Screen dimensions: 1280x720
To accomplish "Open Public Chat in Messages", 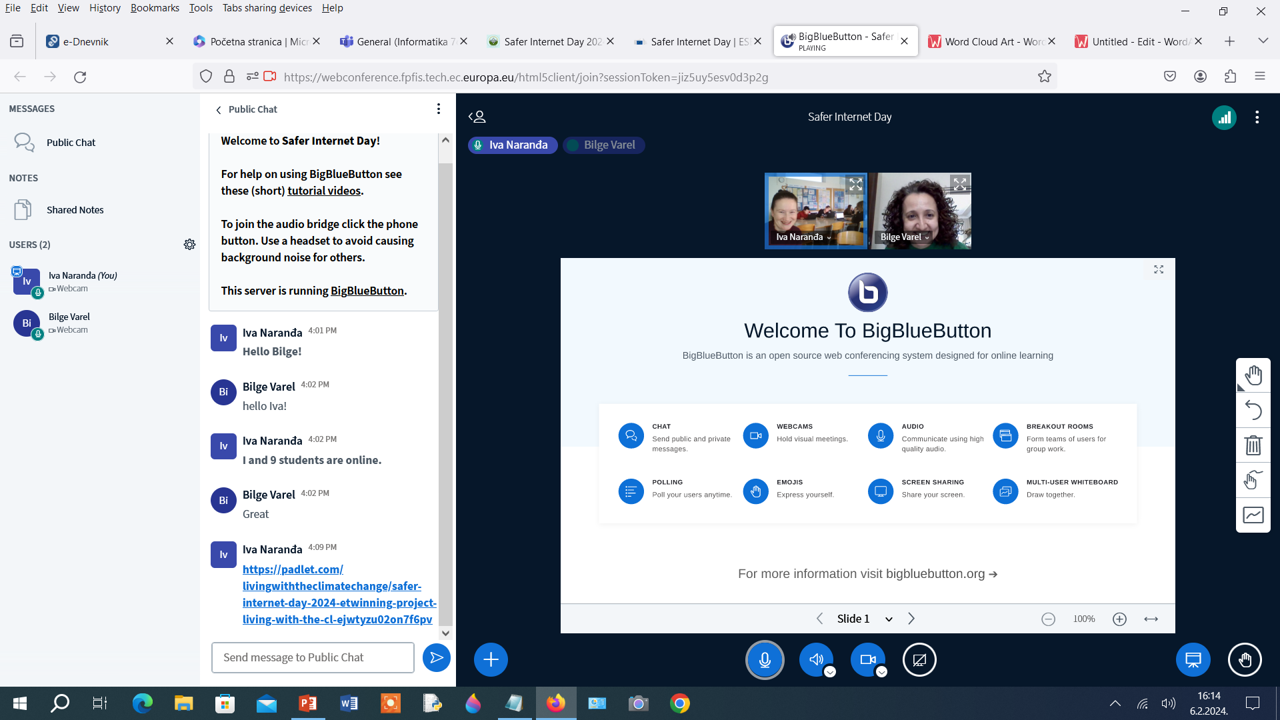I will tap(100, 143).
